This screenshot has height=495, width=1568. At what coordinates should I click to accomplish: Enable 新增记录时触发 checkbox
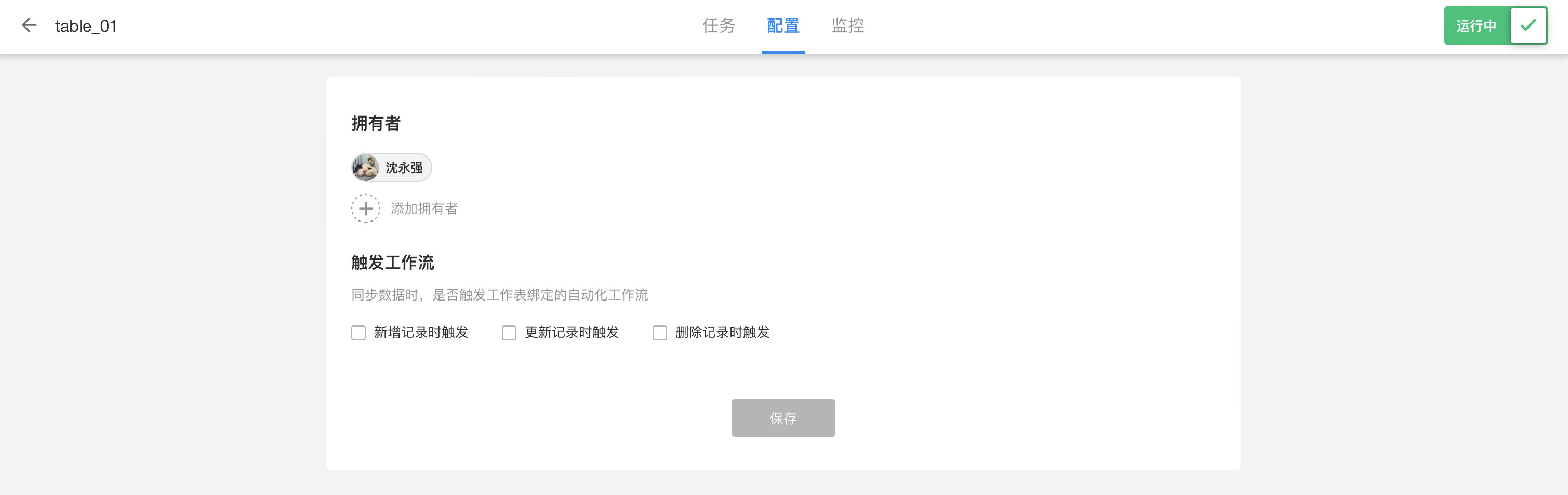(x=358, y=332)
